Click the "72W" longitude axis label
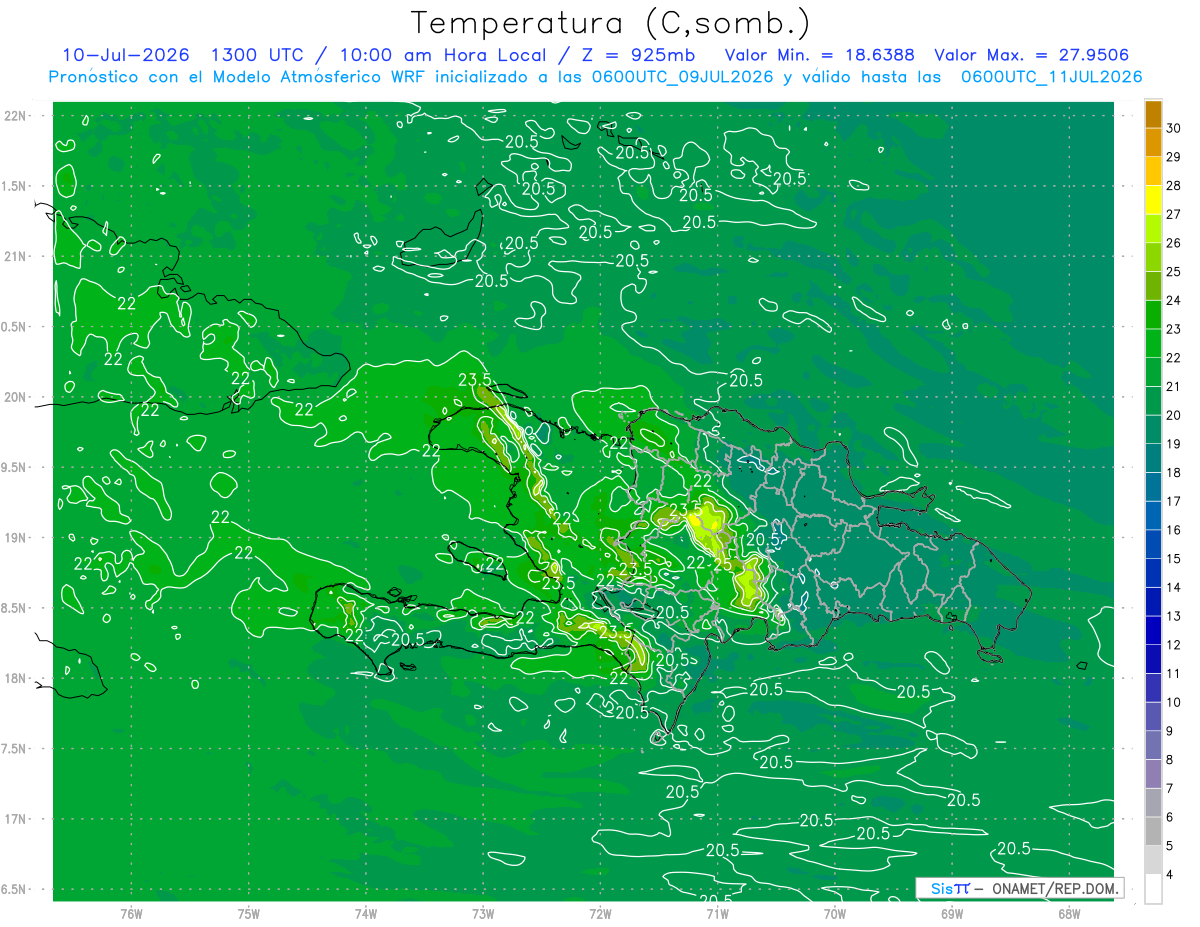1200x927 pixels. coord(600,914)
